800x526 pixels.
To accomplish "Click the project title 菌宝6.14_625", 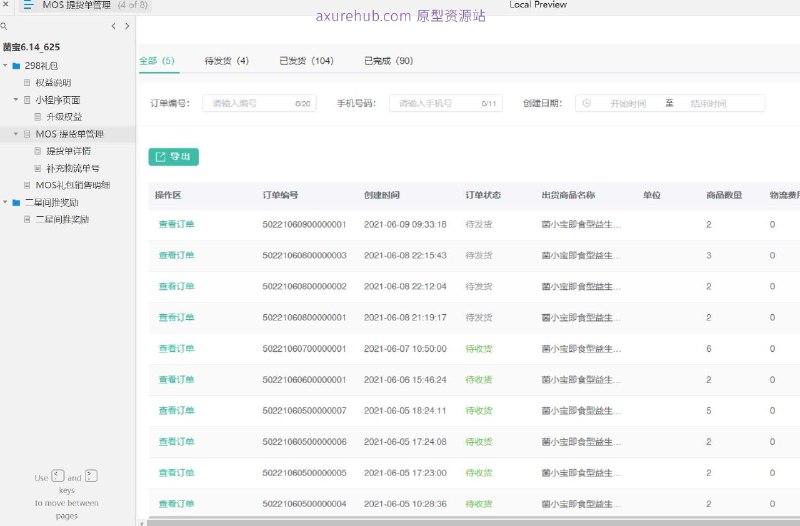I will pos(31,47).
